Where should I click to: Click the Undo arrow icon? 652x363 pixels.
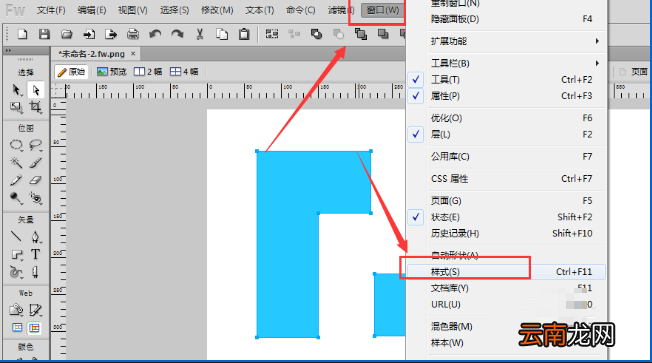pyautogui.click(x=155, y=34)
